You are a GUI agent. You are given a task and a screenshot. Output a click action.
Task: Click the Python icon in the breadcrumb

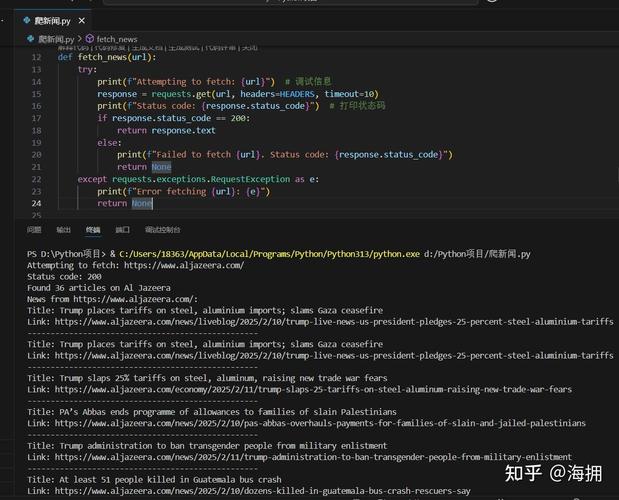[x=30, y=39]
